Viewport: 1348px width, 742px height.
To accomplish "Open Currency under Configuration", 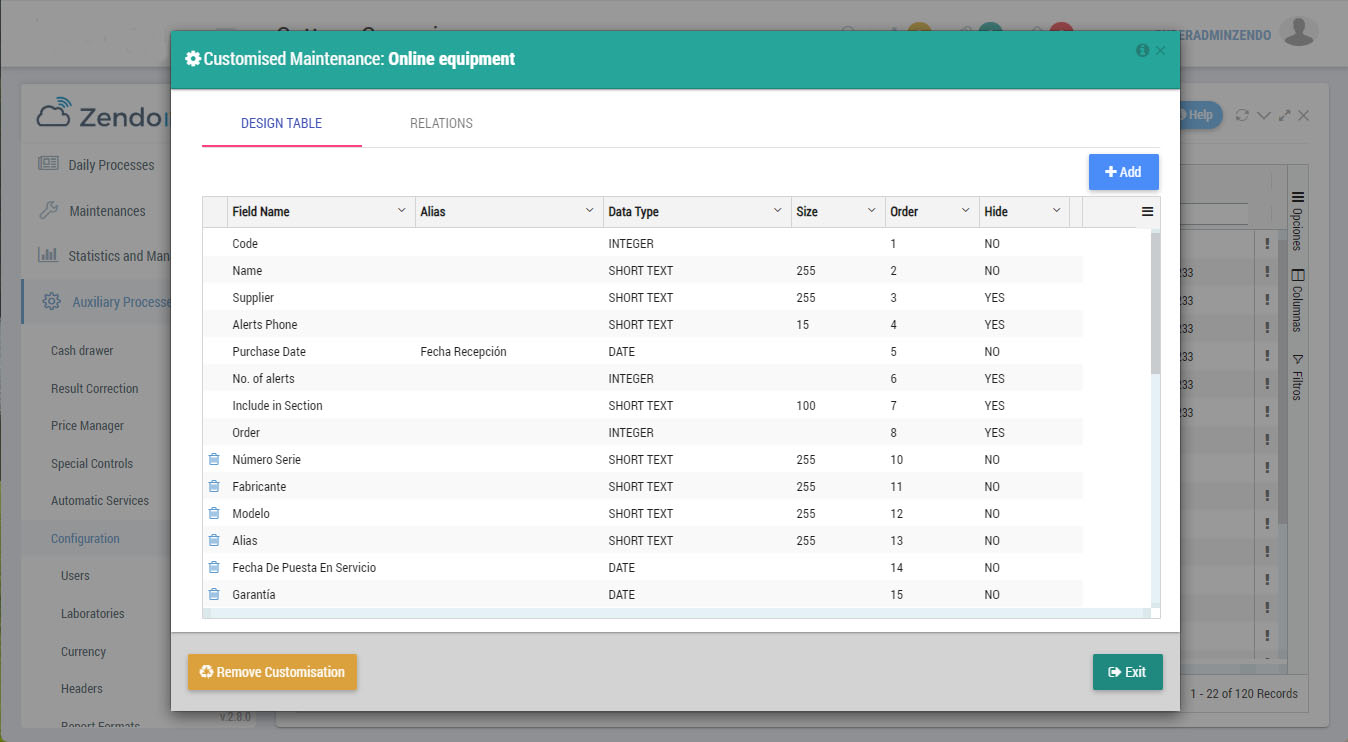I will 83,651.
